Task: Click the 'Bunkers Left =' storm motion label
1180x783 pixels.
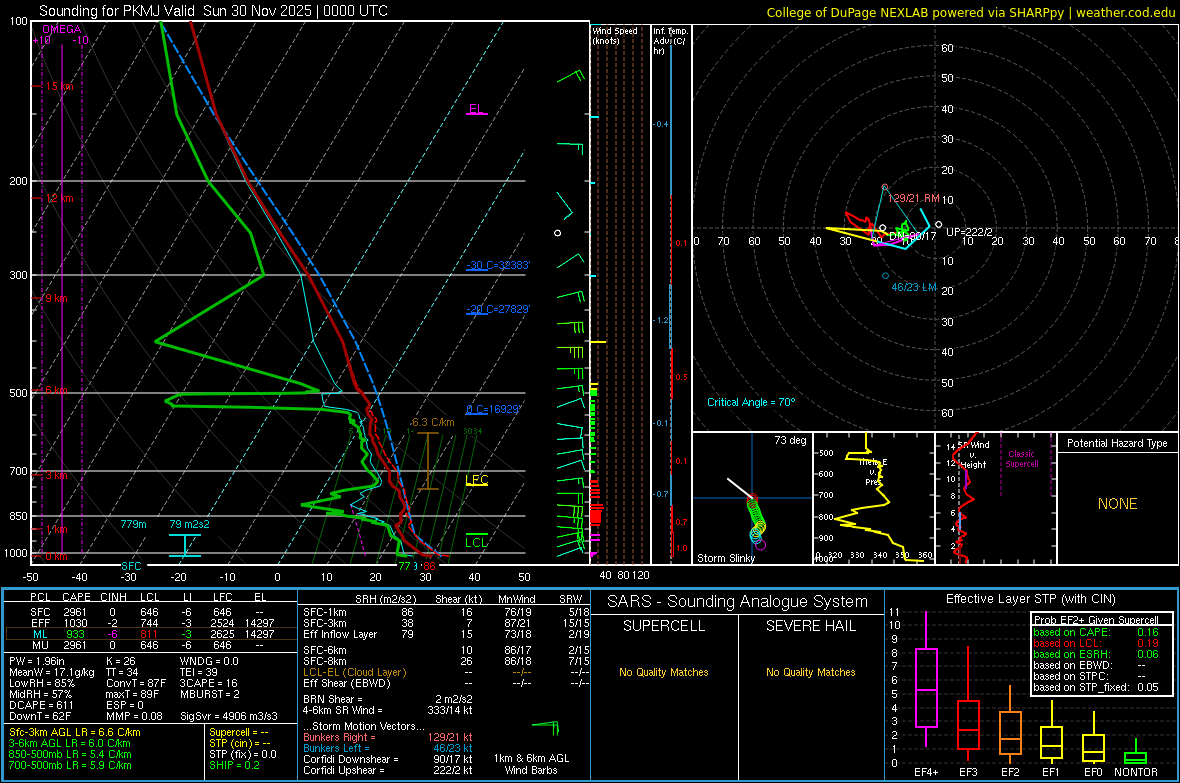Action: tap(336, 748)
